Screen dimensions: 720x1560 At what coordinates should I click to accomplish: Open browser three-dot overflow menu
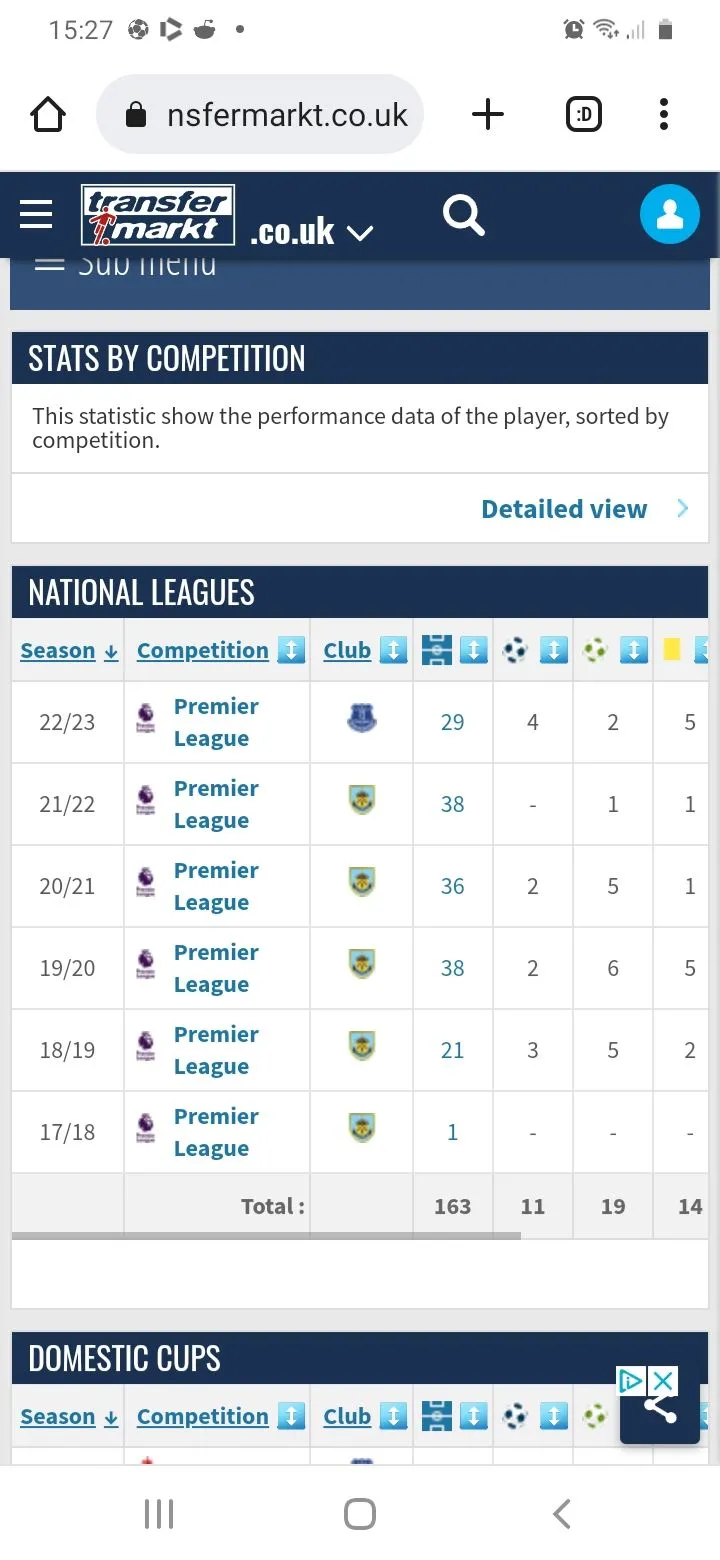click(664, 115)
